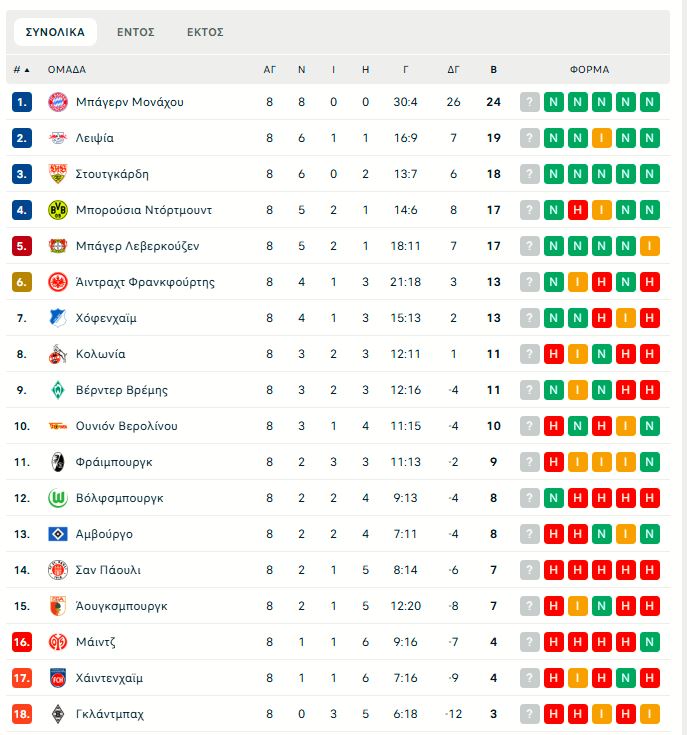Sort by ΔΓ goal difference header
This screenshot has width=687, height=735.
pyautogui.click(x=453, y=70)
